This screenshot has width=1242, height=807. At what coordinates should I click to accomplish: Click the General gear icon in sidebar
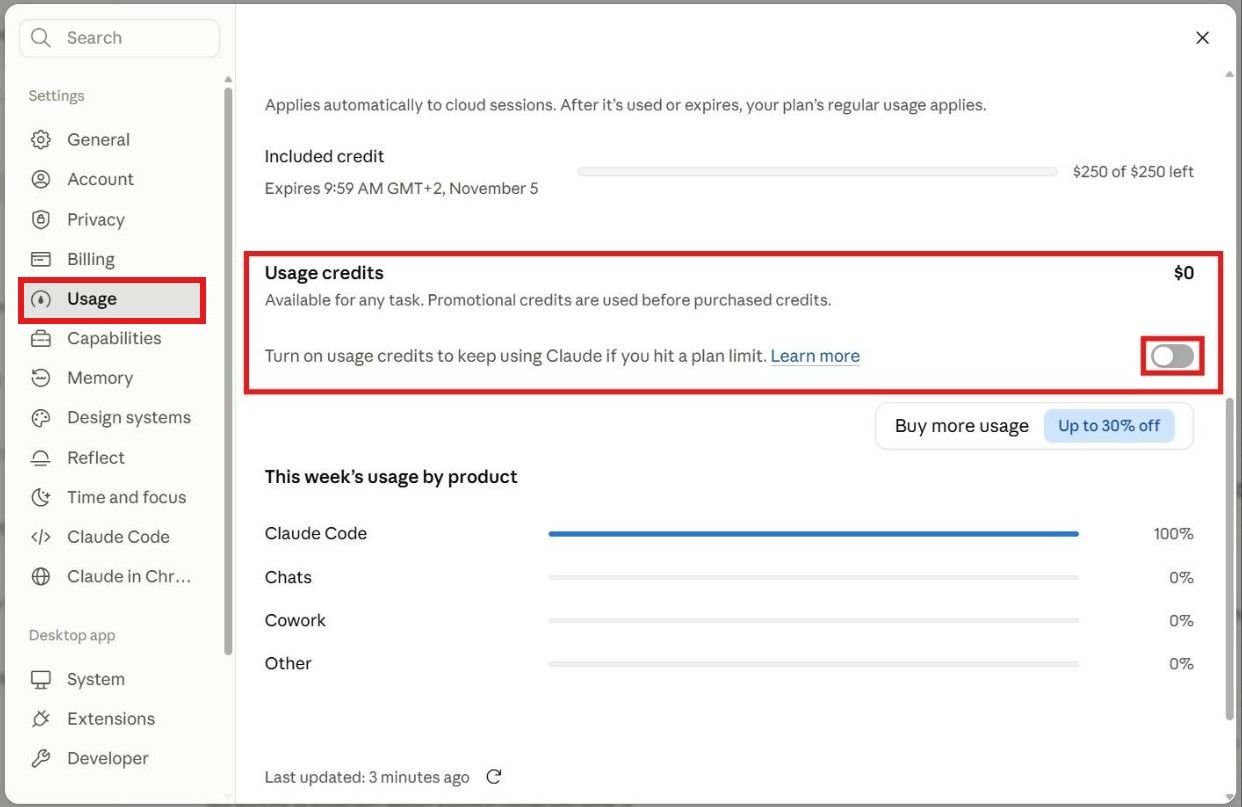pos(41,140)
